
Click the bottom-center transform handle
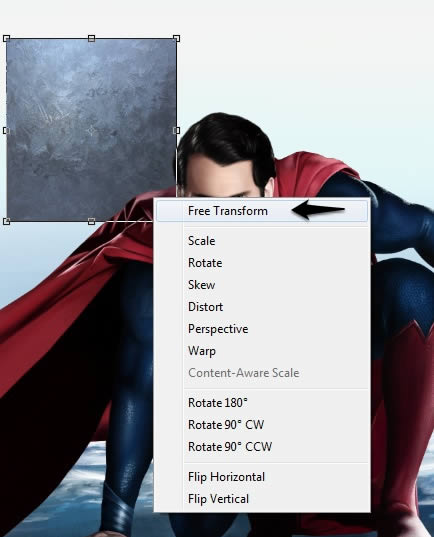click(x=91, y=222)
